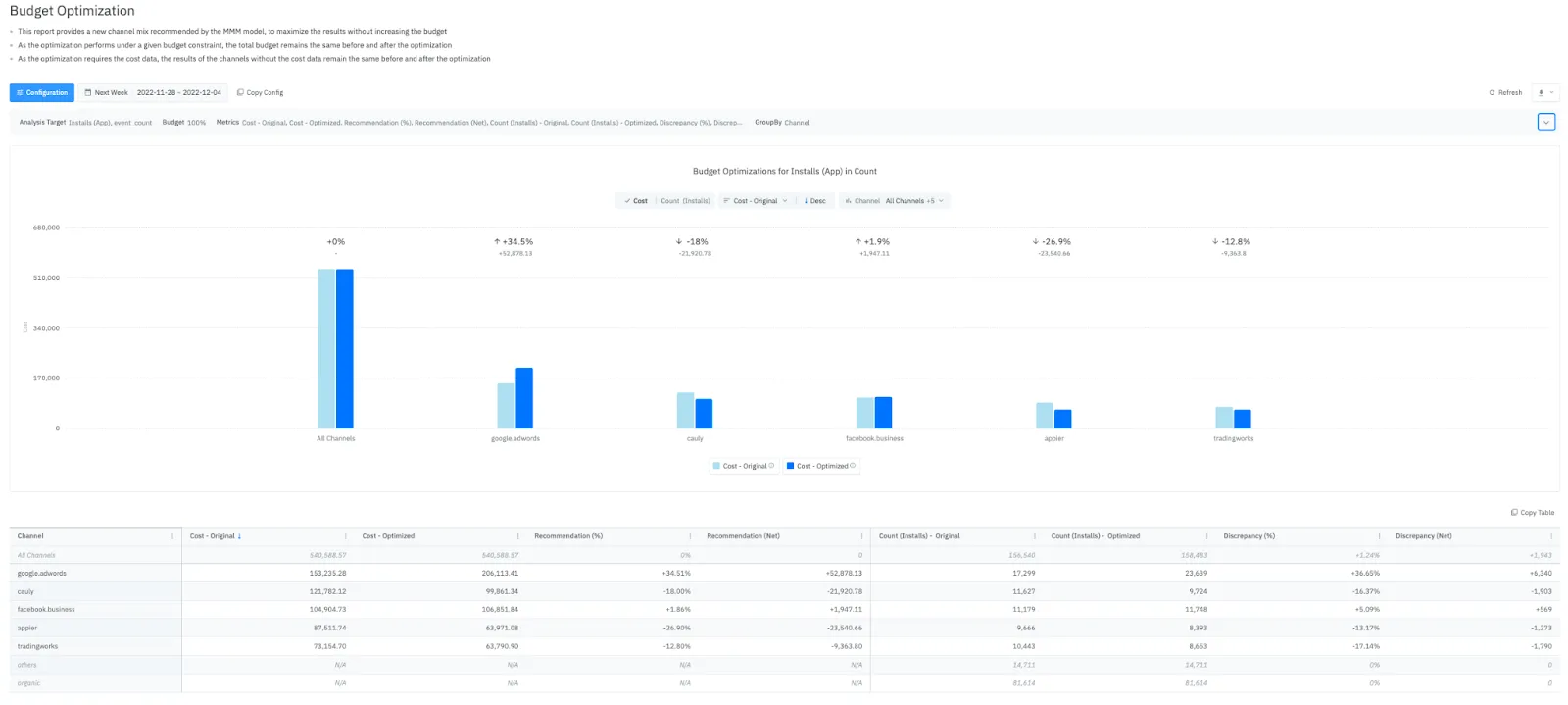The image size is (1568, 705).
Task: Click the 2022-11-28 ~ 2022-12-04 date range field
Action: [x=179, y=93]
